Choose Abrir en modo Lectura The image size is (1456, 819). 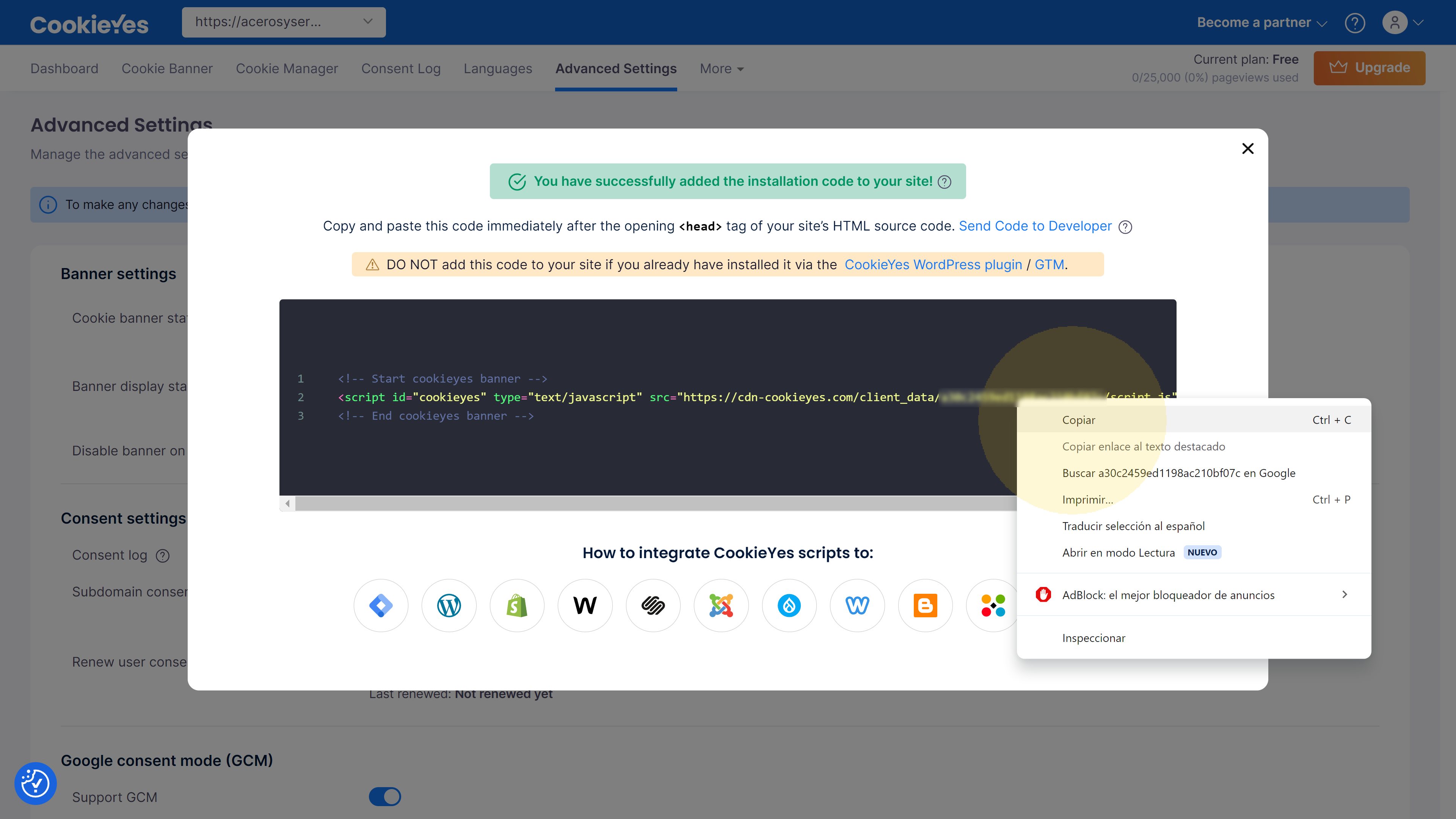coord(1194,553)
